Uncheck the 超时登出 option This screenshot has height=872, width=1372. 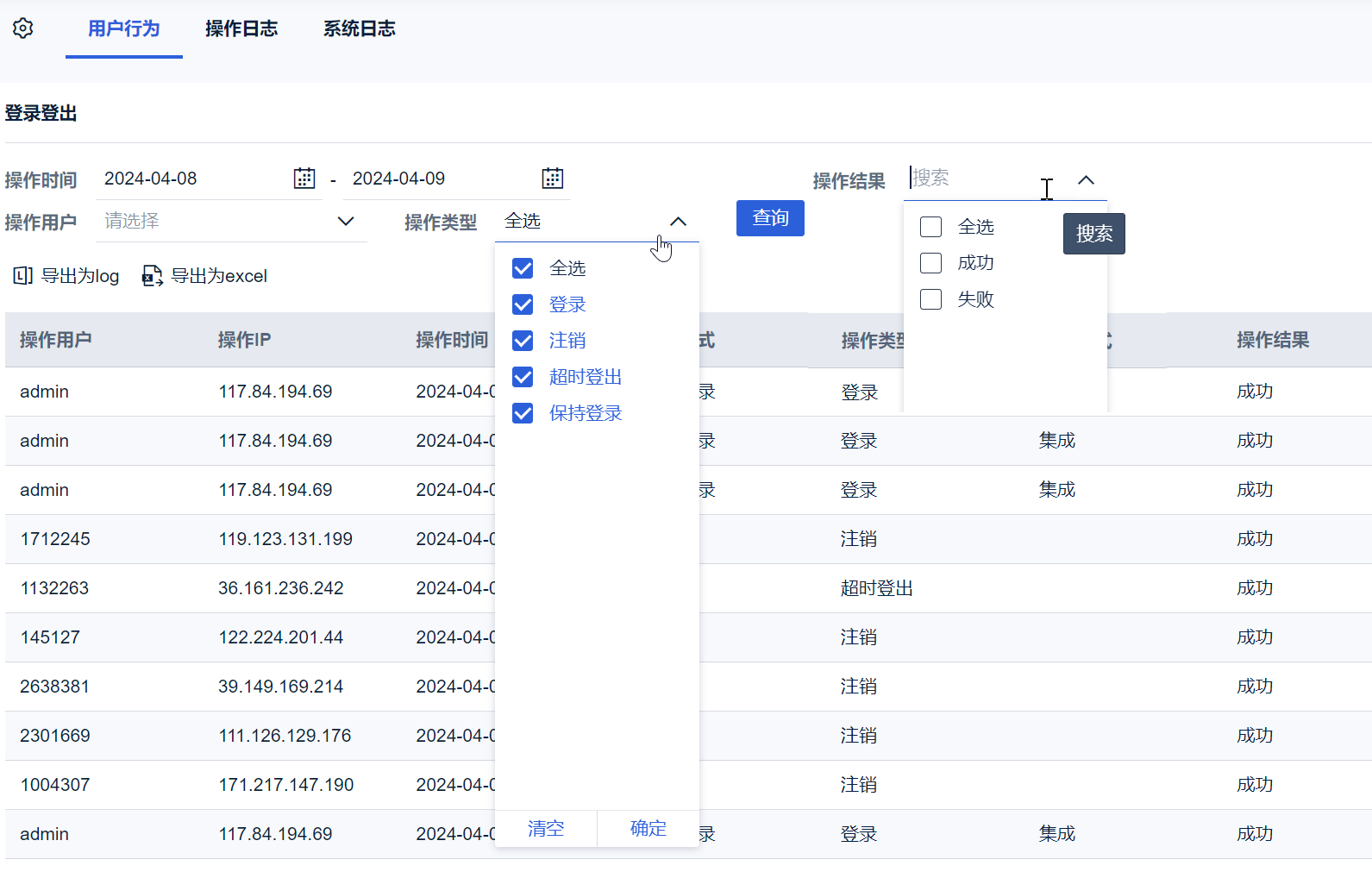[x=523, y=377]
